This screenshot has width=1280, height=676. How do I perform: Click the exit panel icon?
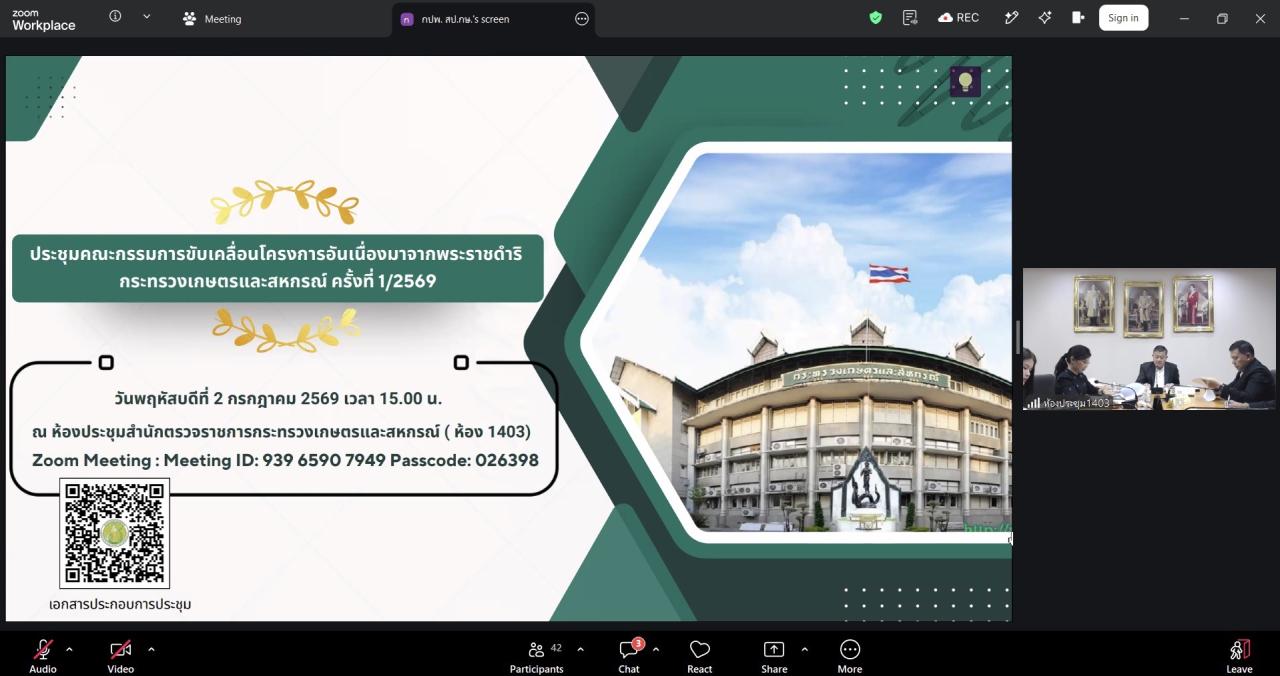click(x=1077, y=18)
